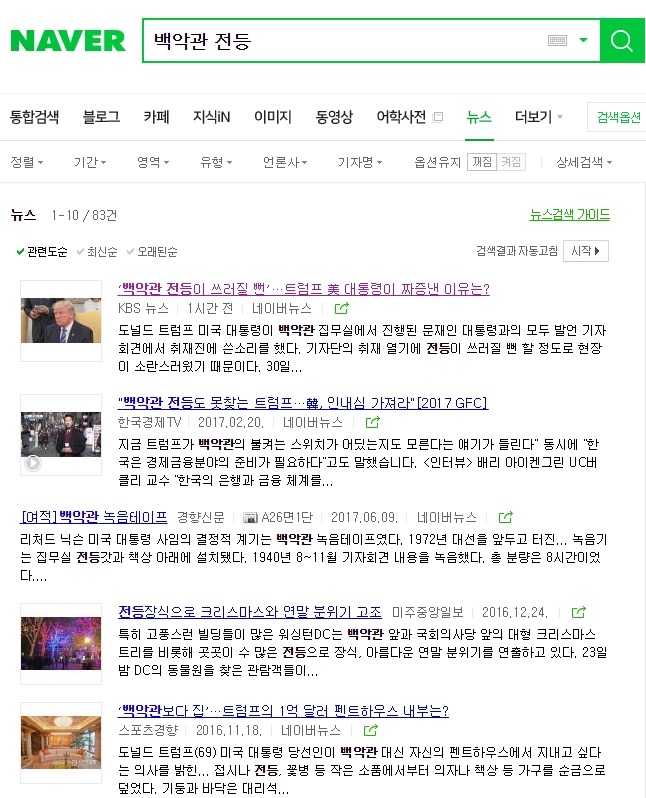This screenshot has width=646, height=798.
Task: Click 시작 for auto-refresh of results
Action: point(586,251)
